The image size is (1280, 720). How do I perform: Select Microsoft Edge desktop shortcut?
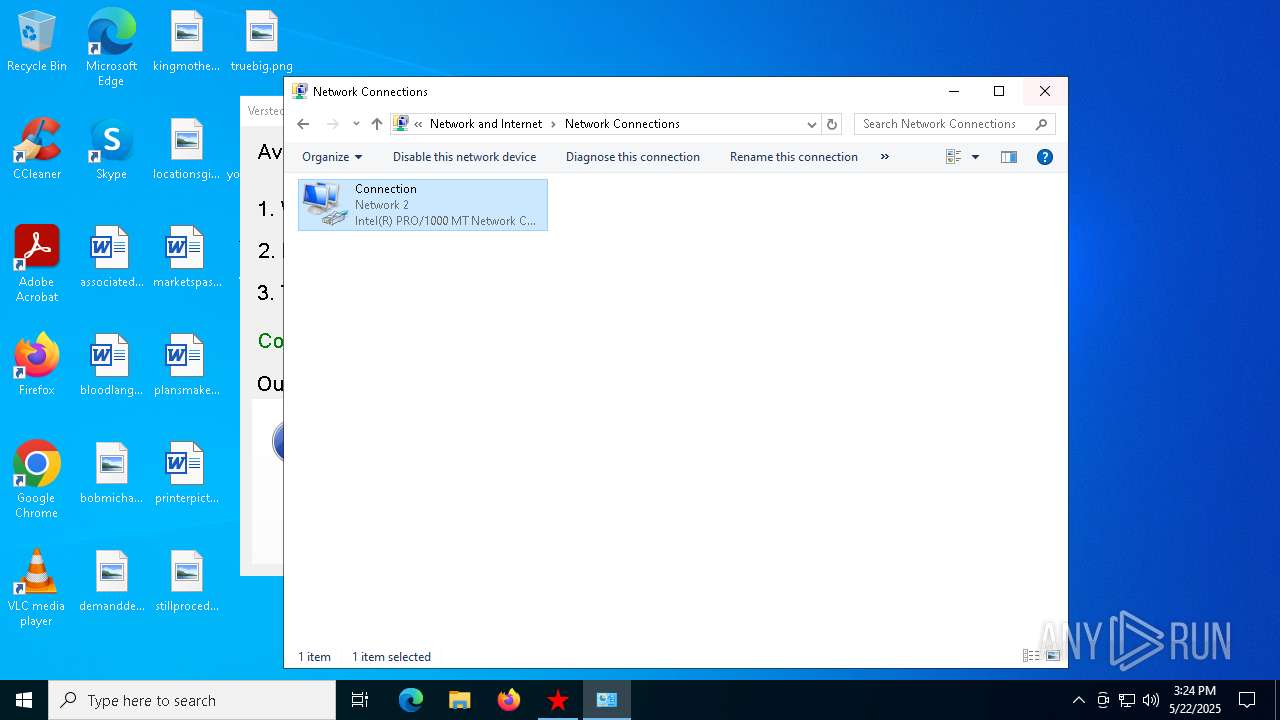pos(111,47)
